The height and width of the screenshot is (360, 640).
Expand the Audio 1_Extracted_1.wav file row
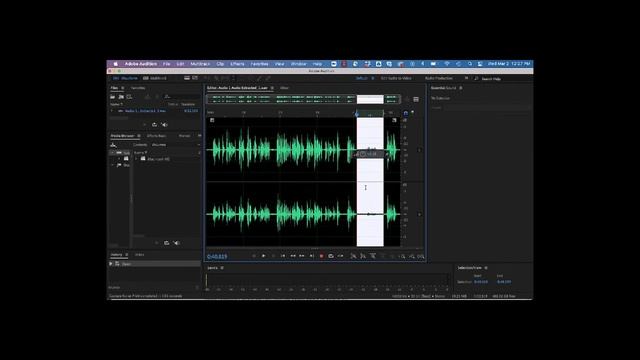click(x=112, y=111)
